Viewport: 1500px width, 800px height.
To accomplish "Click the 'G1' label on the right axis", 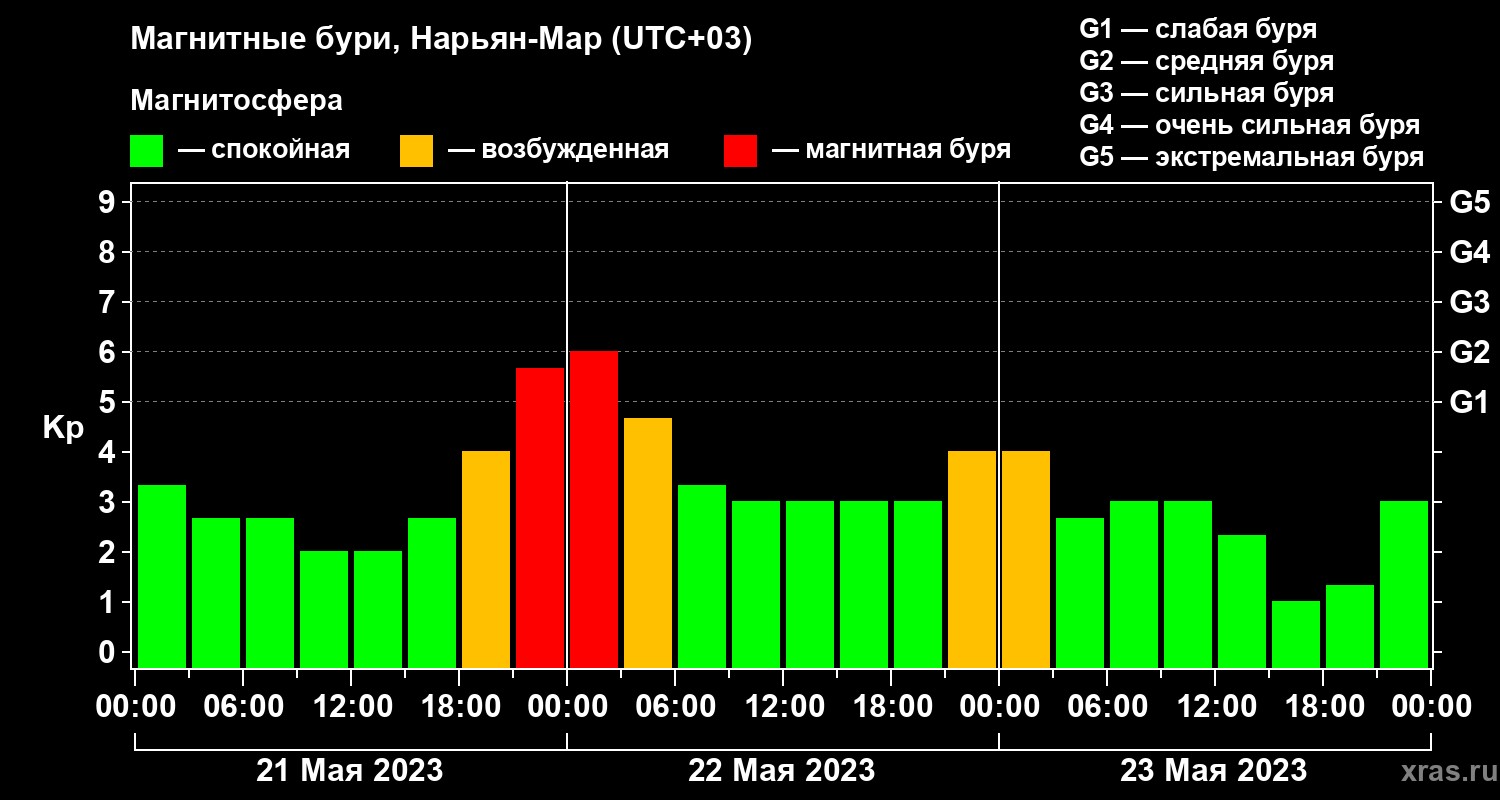I will (x=1470, y=402).
